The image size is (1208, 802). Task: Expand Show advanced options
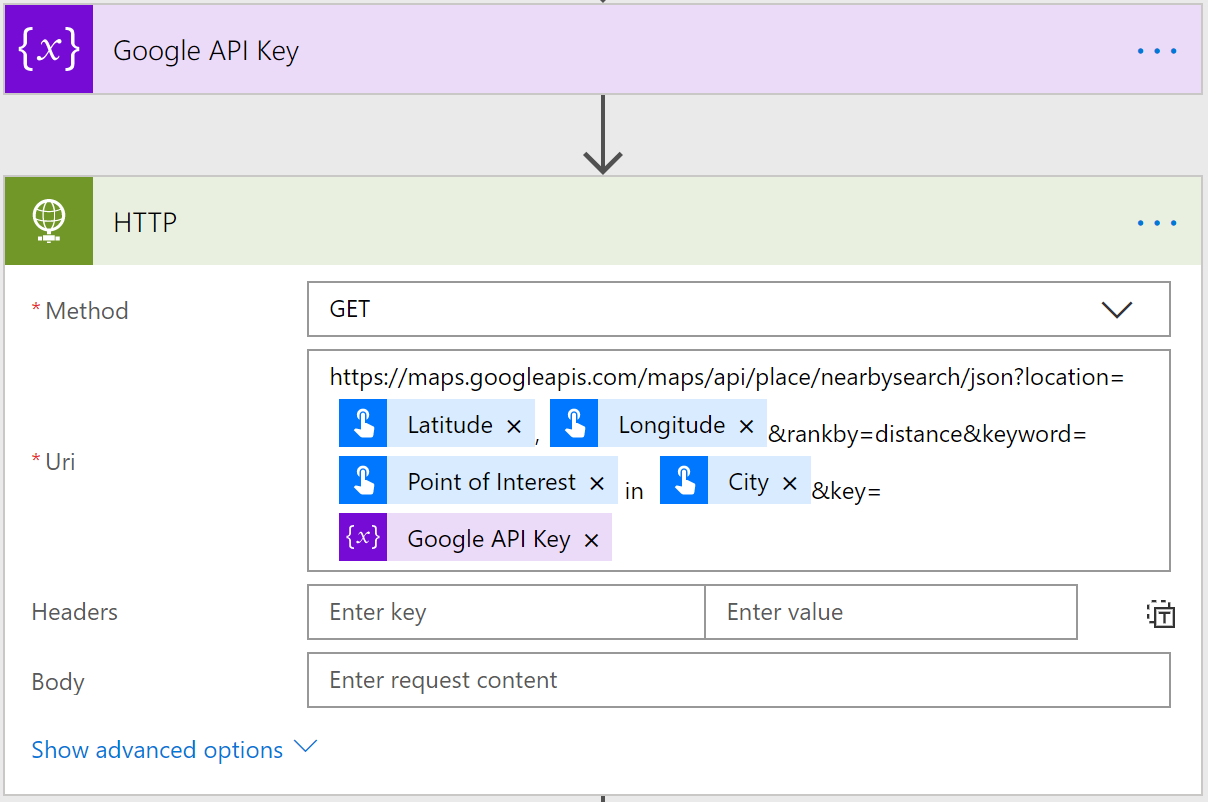coord(174,749)
